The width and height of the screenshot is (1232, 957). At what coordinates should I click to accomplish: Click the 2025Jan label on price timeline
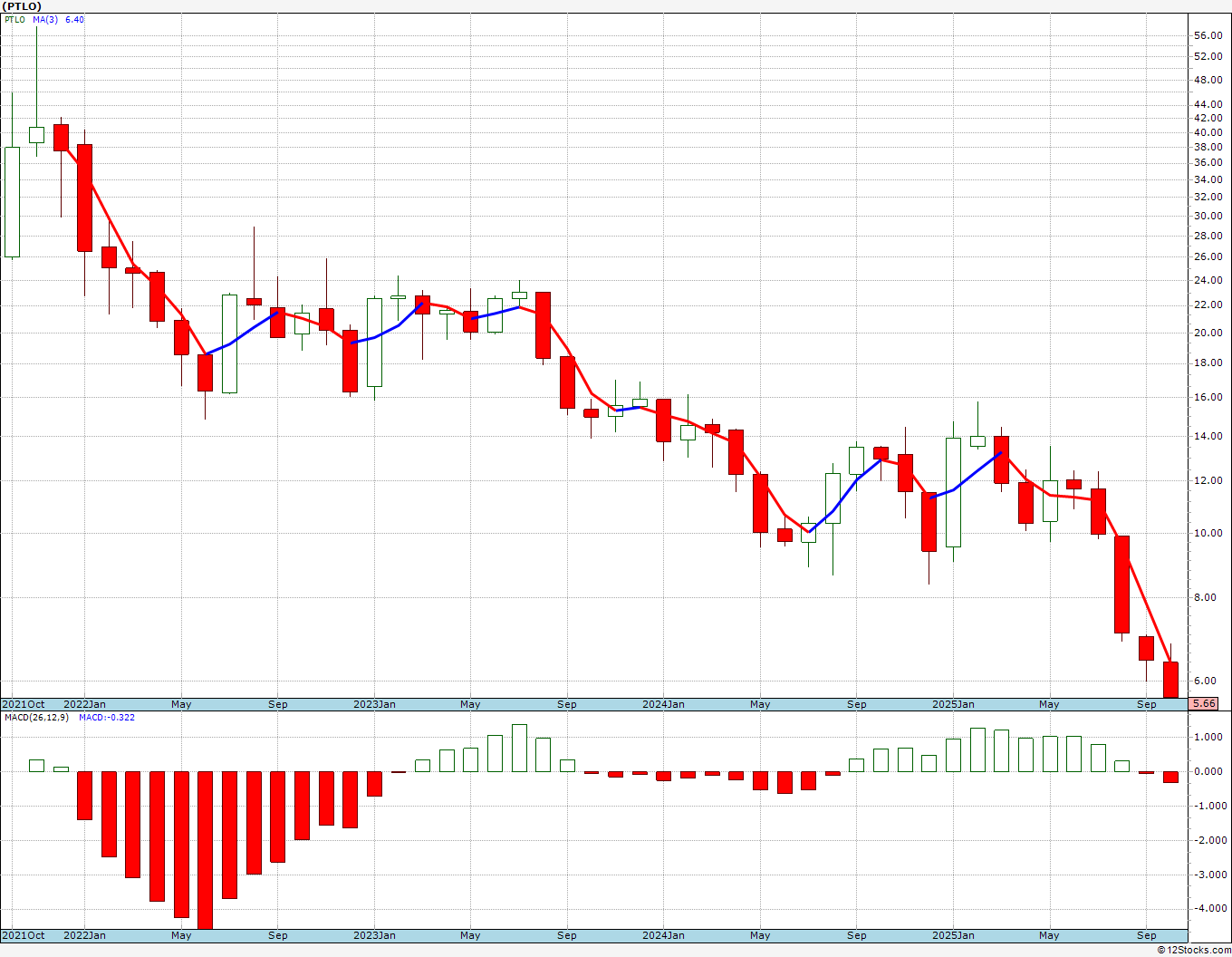point(953,704)
